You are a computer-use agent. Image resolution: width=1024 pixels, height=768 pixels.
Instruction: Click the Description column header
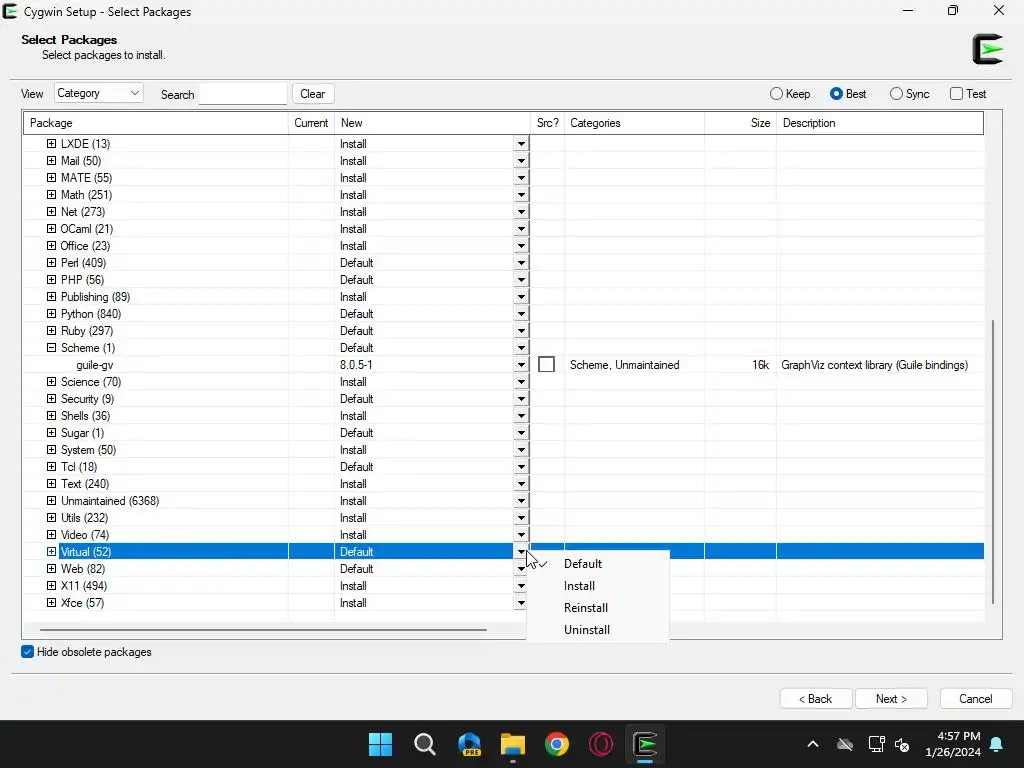point(880,123)
